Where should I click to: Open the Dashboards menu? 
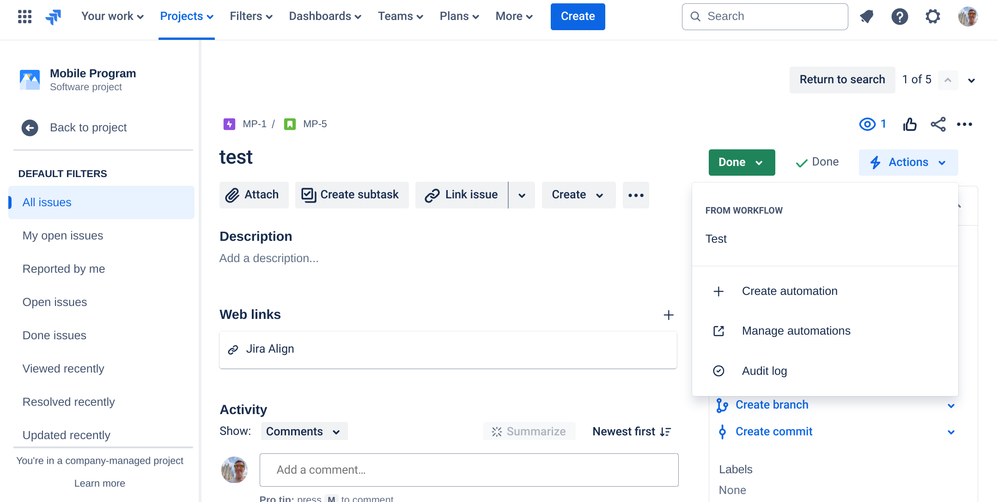pos(325,17)
